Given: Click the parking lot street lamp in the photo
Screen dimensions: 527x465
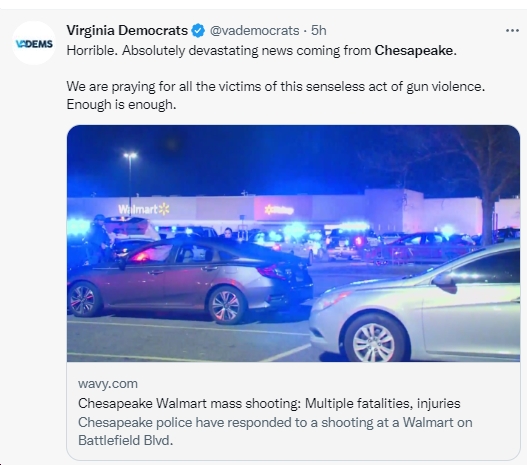Looking at the screenshot, I should pyautogui.click(x=130, y=175).
